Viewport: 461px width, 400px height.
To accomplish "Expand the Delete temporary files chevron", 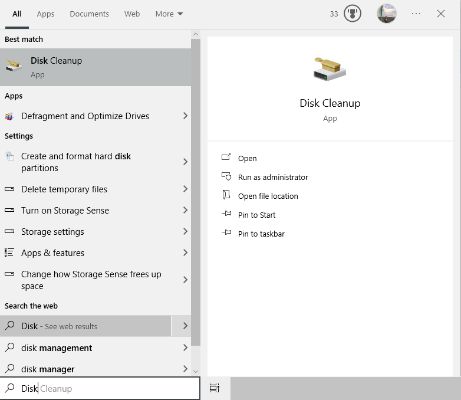I will point(185,189).
